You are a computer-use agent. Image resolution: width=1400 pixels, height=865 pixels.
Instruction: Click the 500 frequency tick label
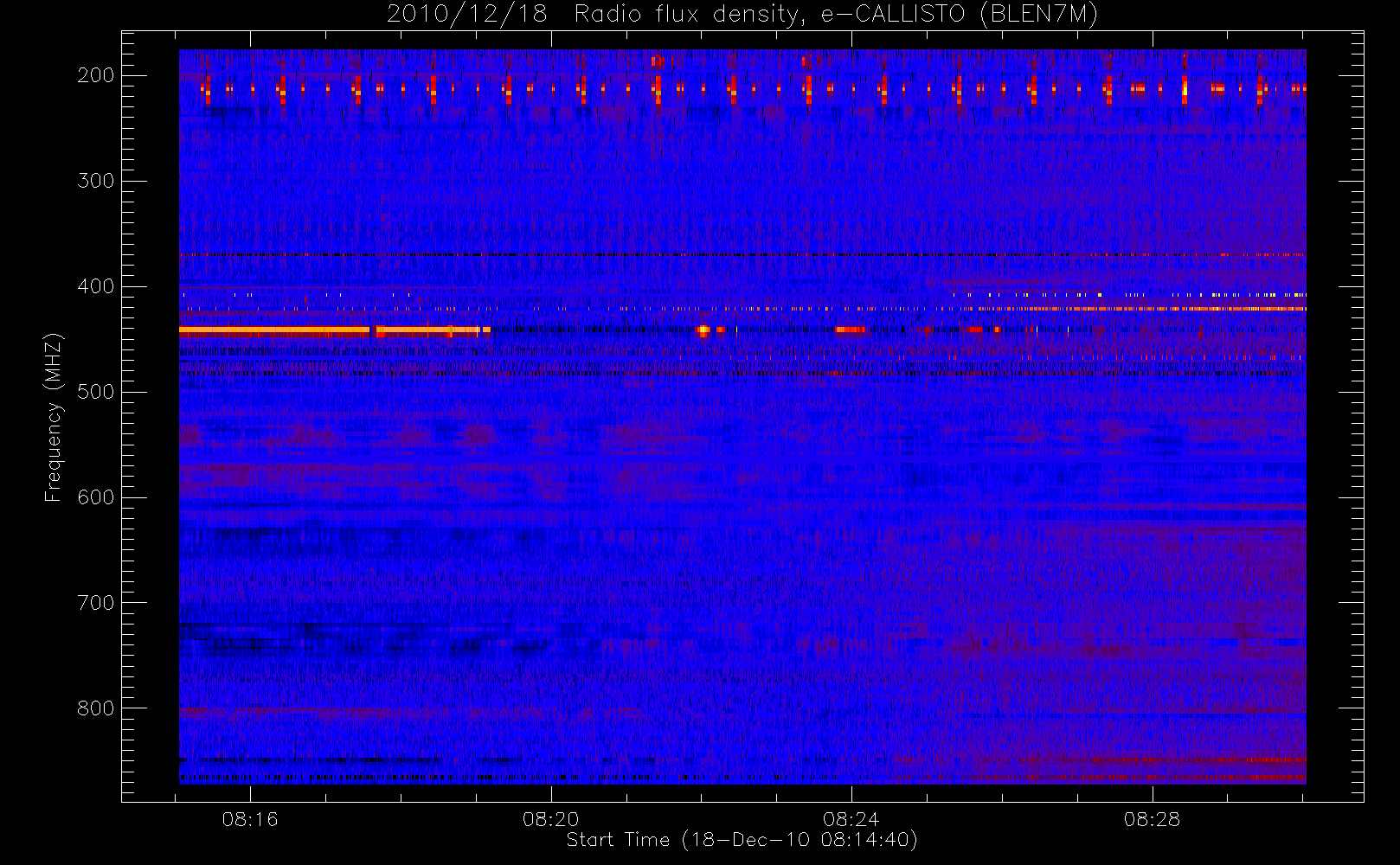coord(96,392)
